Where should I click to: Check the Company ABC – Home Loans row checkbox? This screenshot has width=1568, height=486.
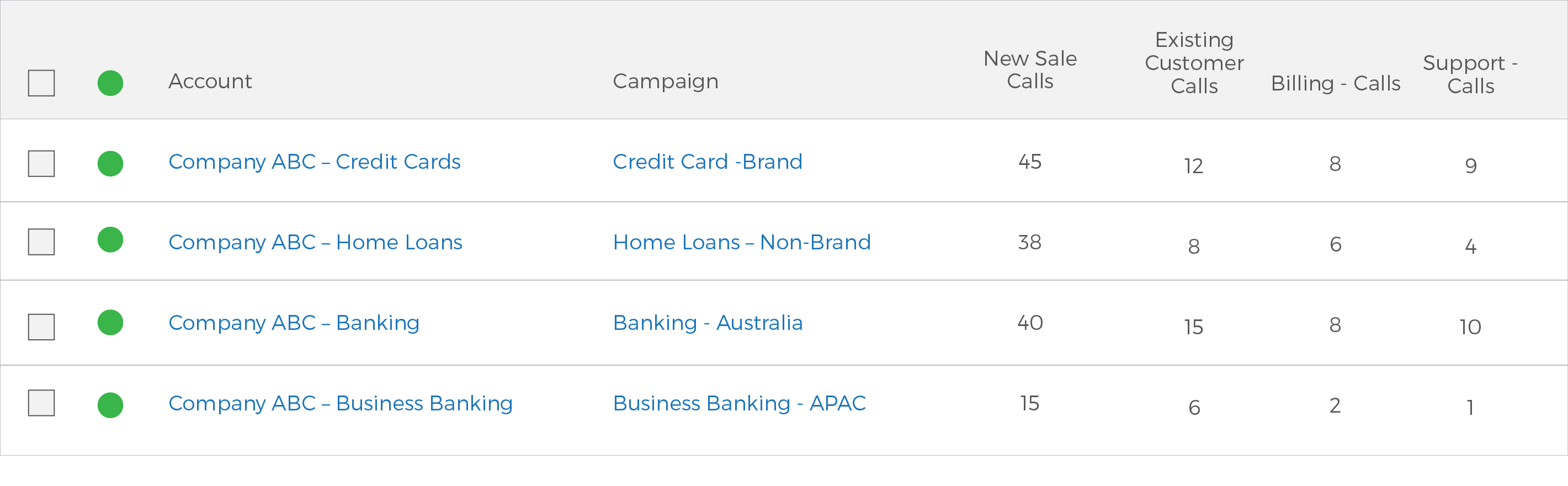pyautogui.click(x=41, y=242)
